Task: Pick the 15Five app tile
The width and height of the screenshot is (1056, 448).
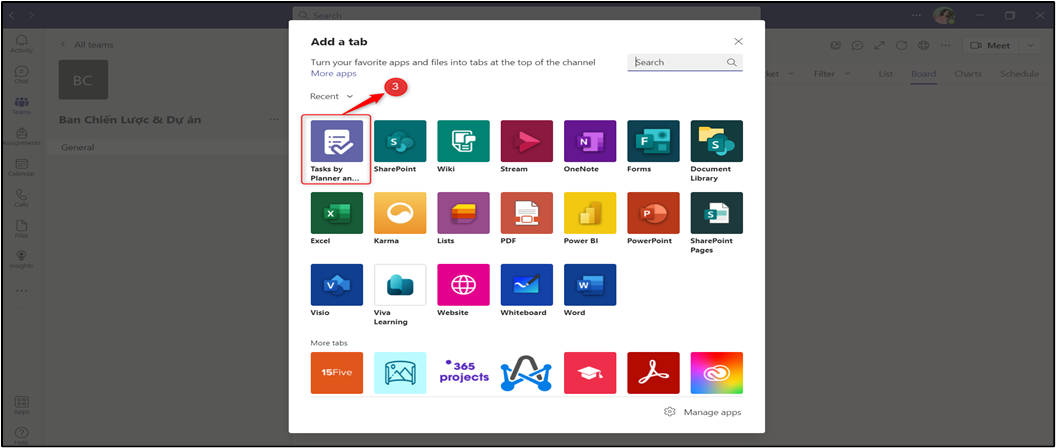Action: click(337, 373)
